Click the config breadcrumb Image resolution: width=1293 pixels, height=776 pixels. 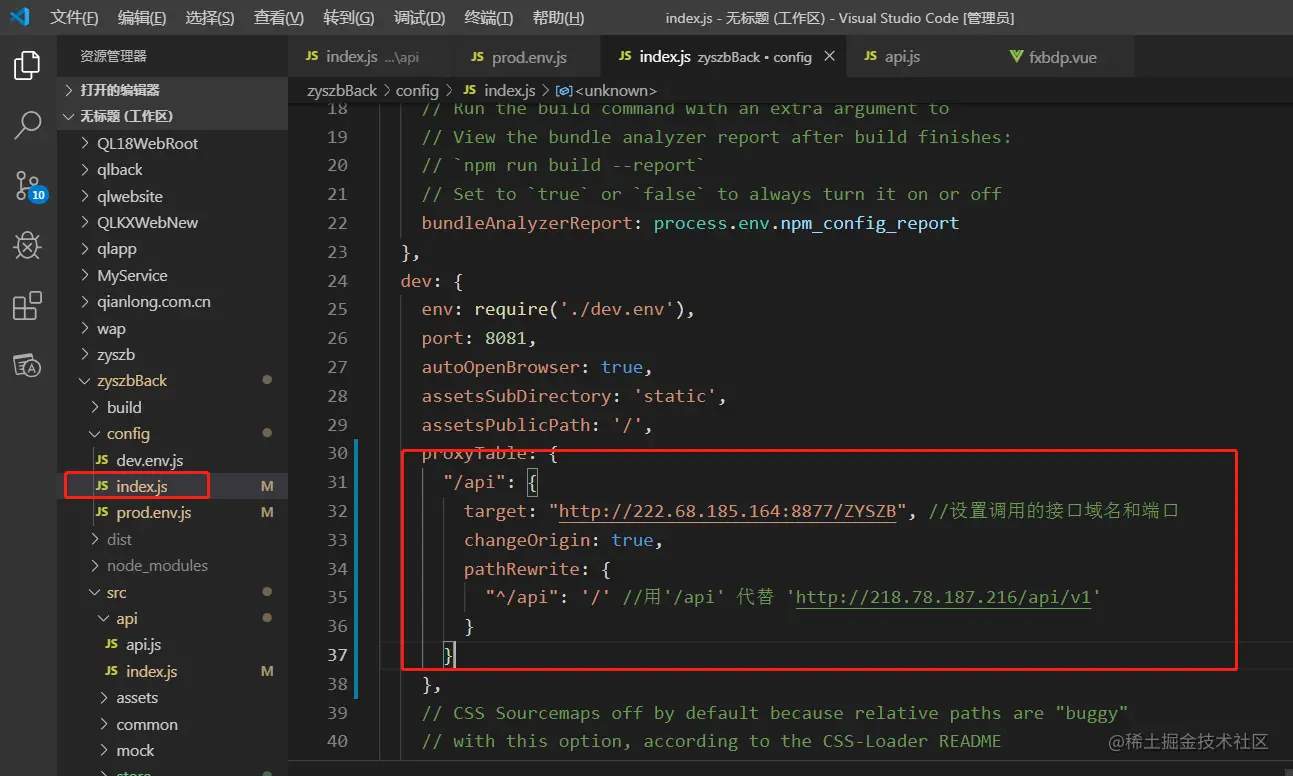417,90
